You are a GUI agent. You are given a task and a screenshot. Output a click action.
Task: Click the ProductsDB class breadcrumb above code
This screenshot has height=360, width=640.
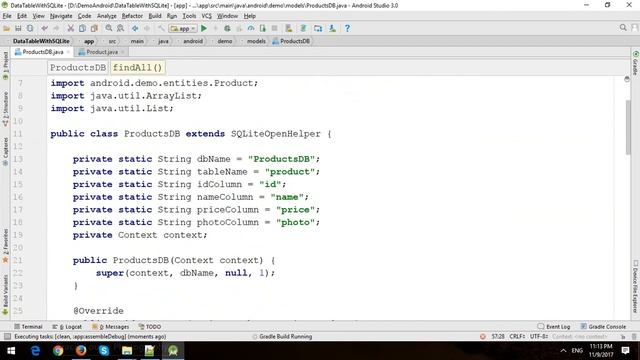[x=78, y=68]
